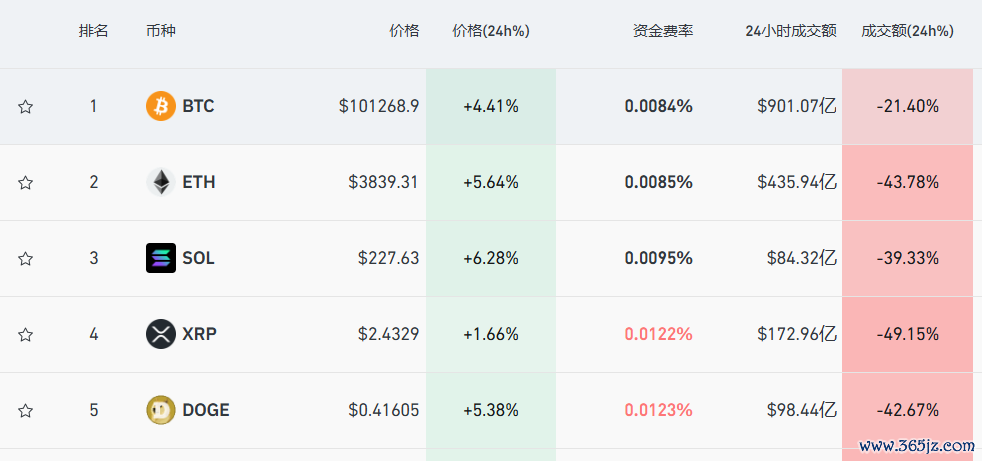Click the $172.96亿 volume value
Image resolution: width=982 pixels, height=461 pixels.
click(x=797, y=334)
